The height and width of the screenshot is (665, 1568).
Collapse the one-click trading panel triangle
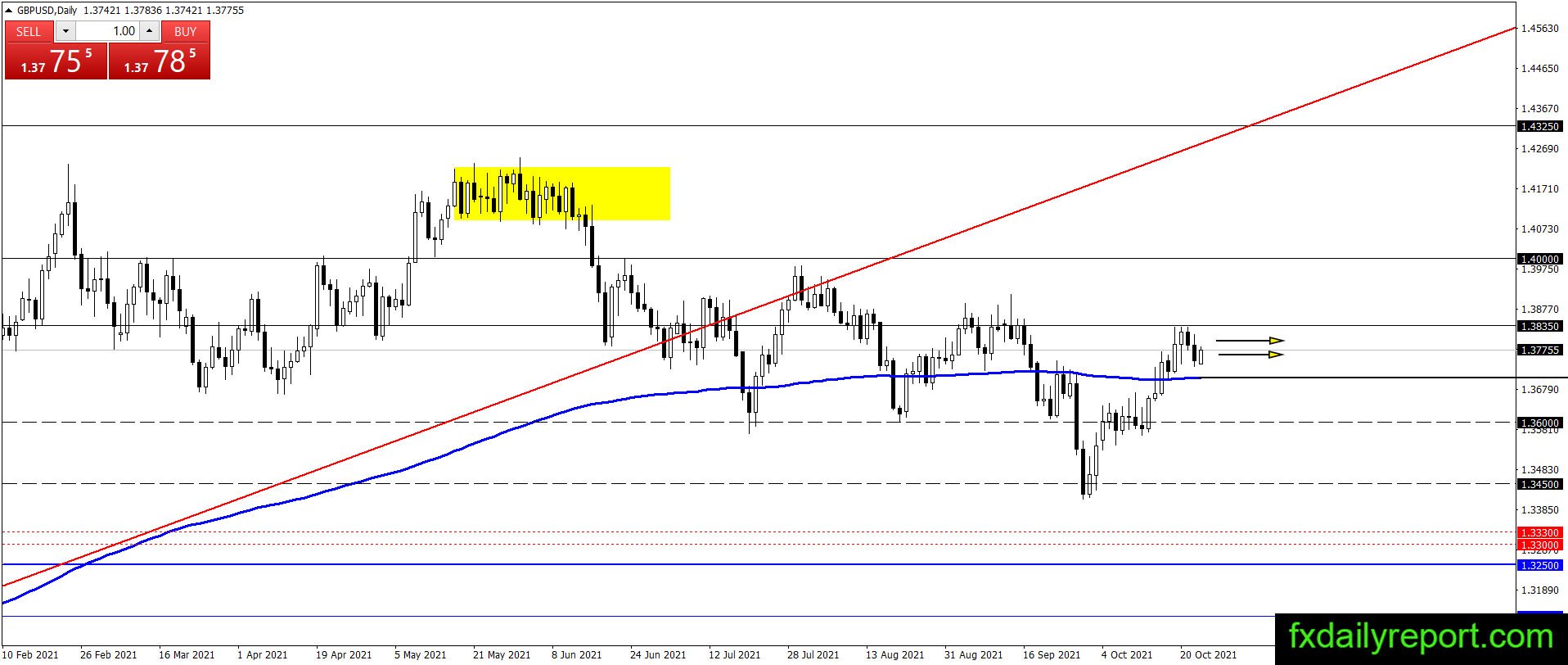coord(9,11)
